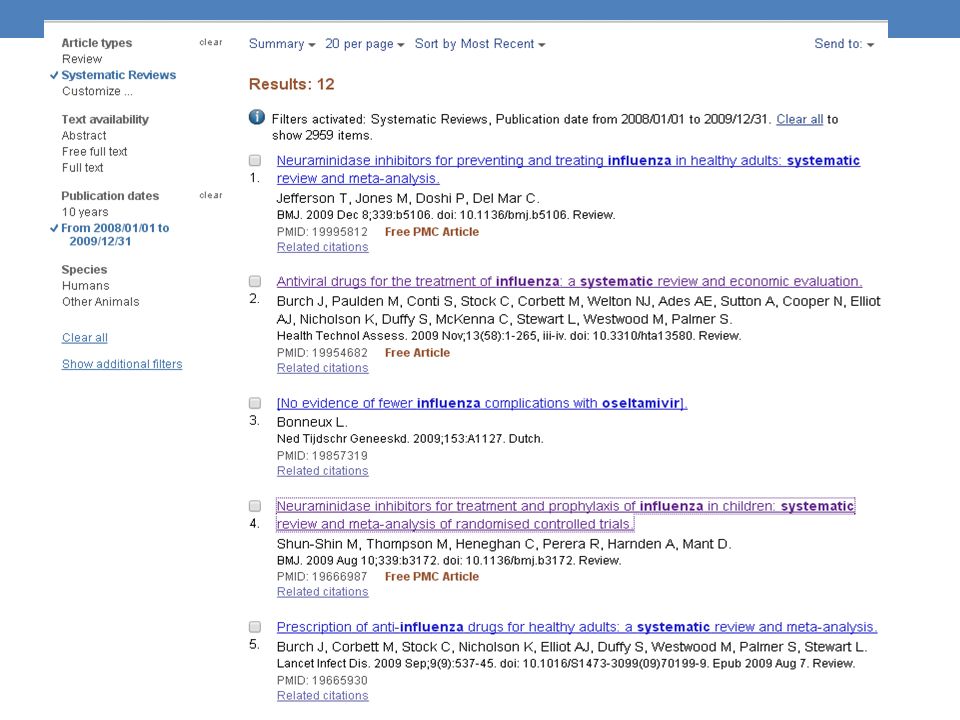This screenshot has height=720, width=960.
Task: Open the Summary display format dropdown
Action: click(282, 44)
